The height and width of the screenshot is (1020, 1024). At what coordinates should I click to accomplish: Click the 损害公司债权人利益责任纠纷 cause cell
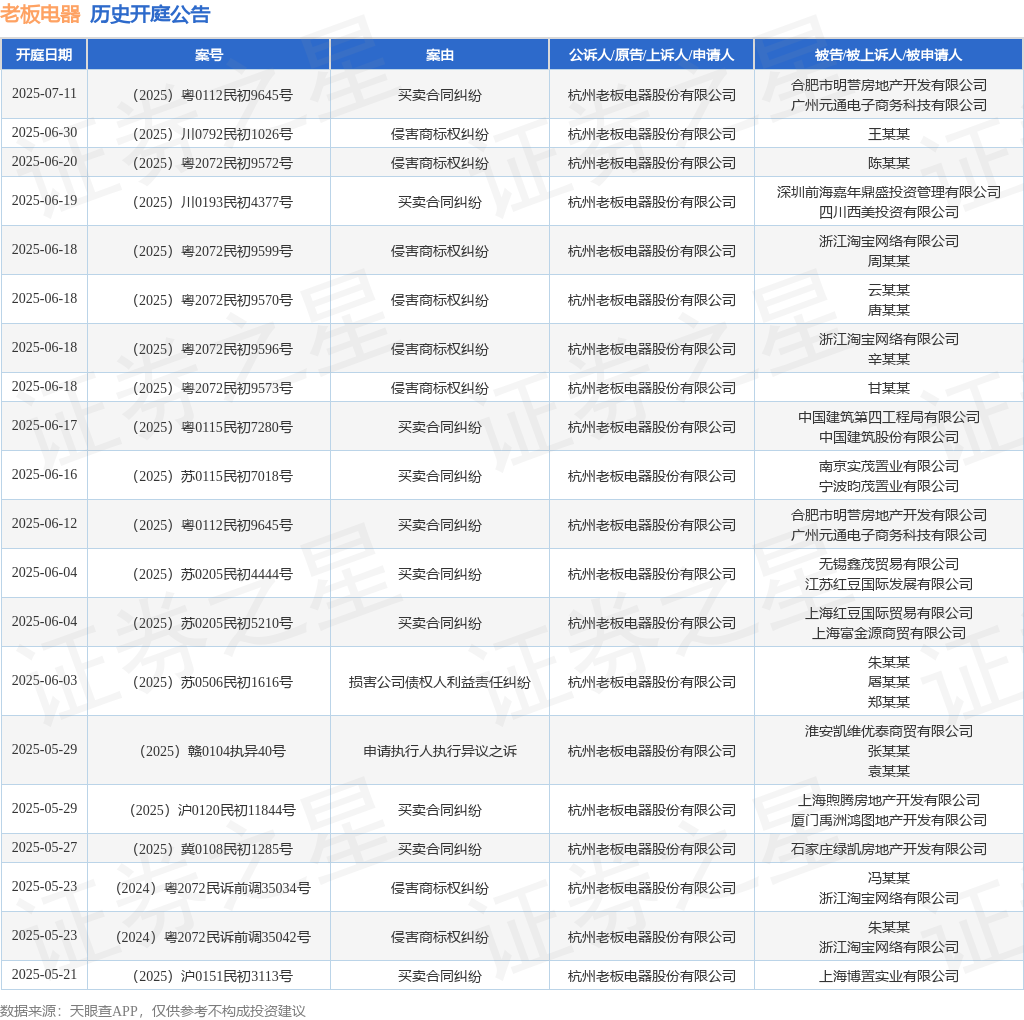[440, 682]
